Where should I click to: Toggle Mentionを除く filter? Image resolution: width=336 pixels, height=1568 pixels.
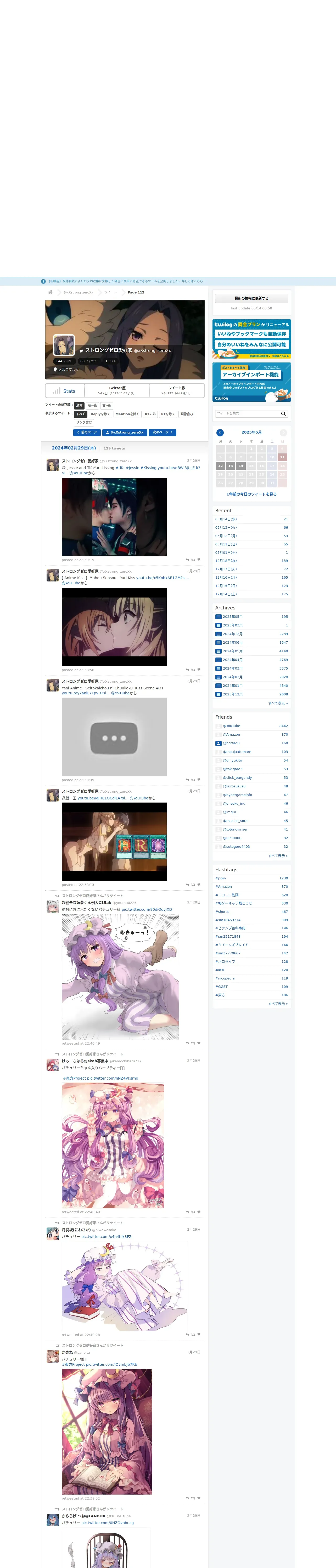[x=127, y=414]
